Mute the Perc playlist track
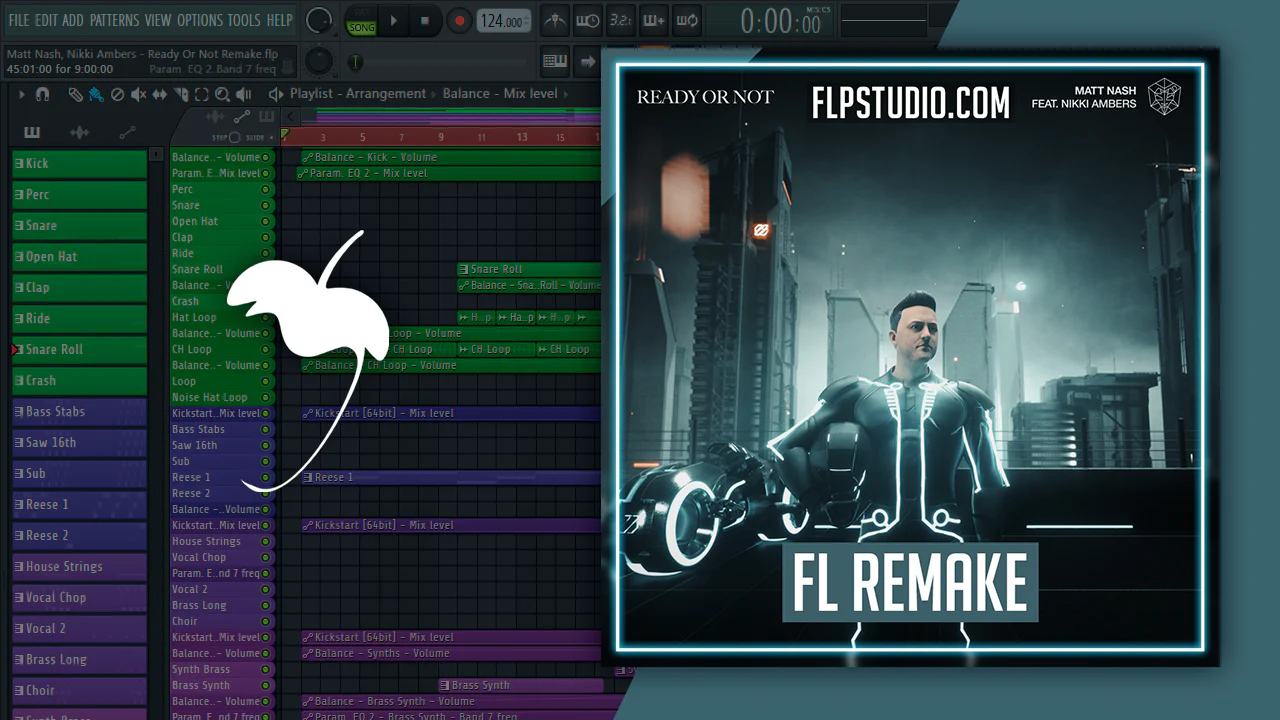Screen dimensions: 1280x720 click(x=266, y=189)
